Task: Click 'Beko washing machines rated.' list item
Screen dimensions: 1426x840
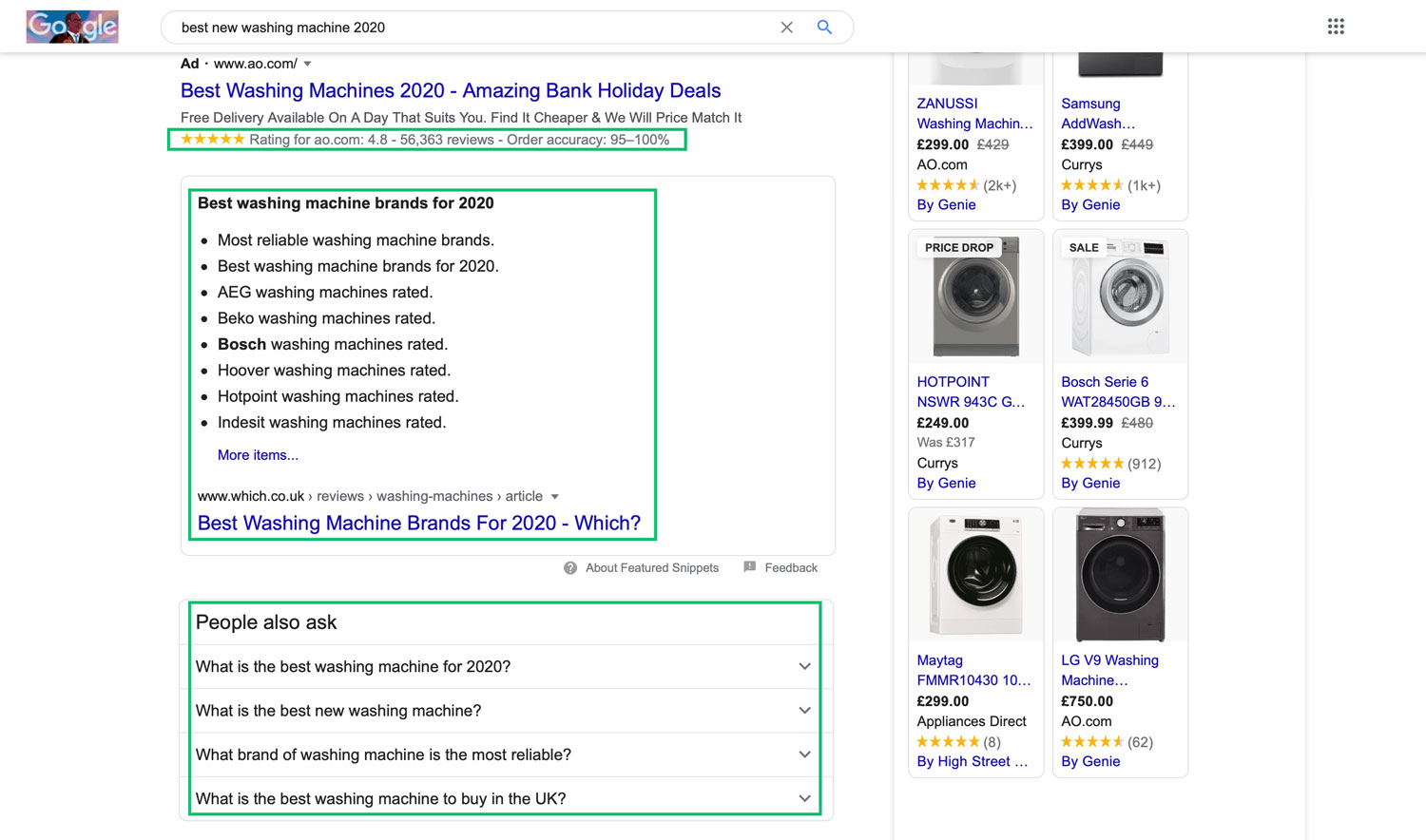Action: 326,318
